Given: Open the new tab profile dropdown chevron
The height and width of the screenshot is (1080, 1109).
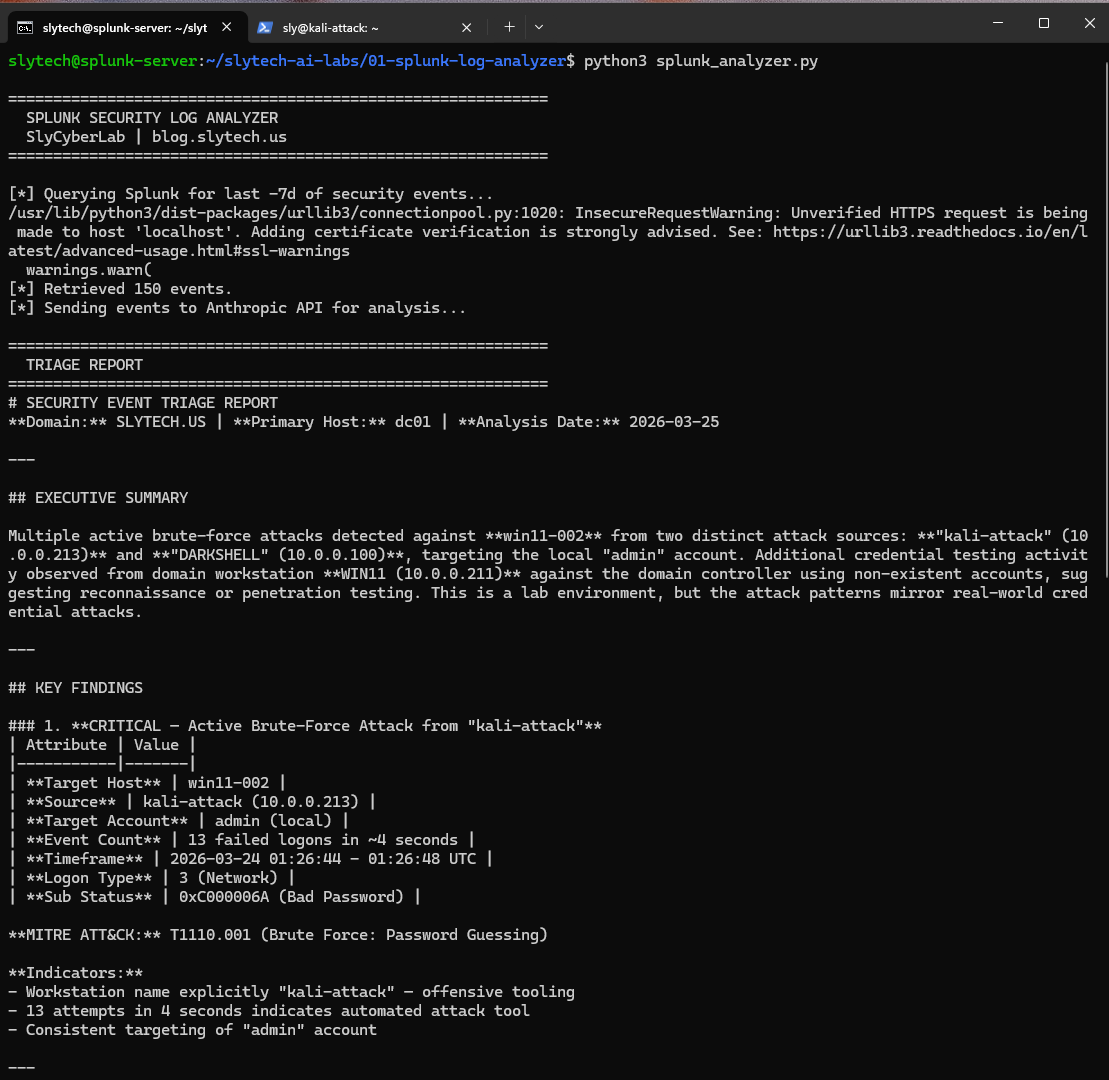Looking at the screenshot, I should [x=538, y=27].
